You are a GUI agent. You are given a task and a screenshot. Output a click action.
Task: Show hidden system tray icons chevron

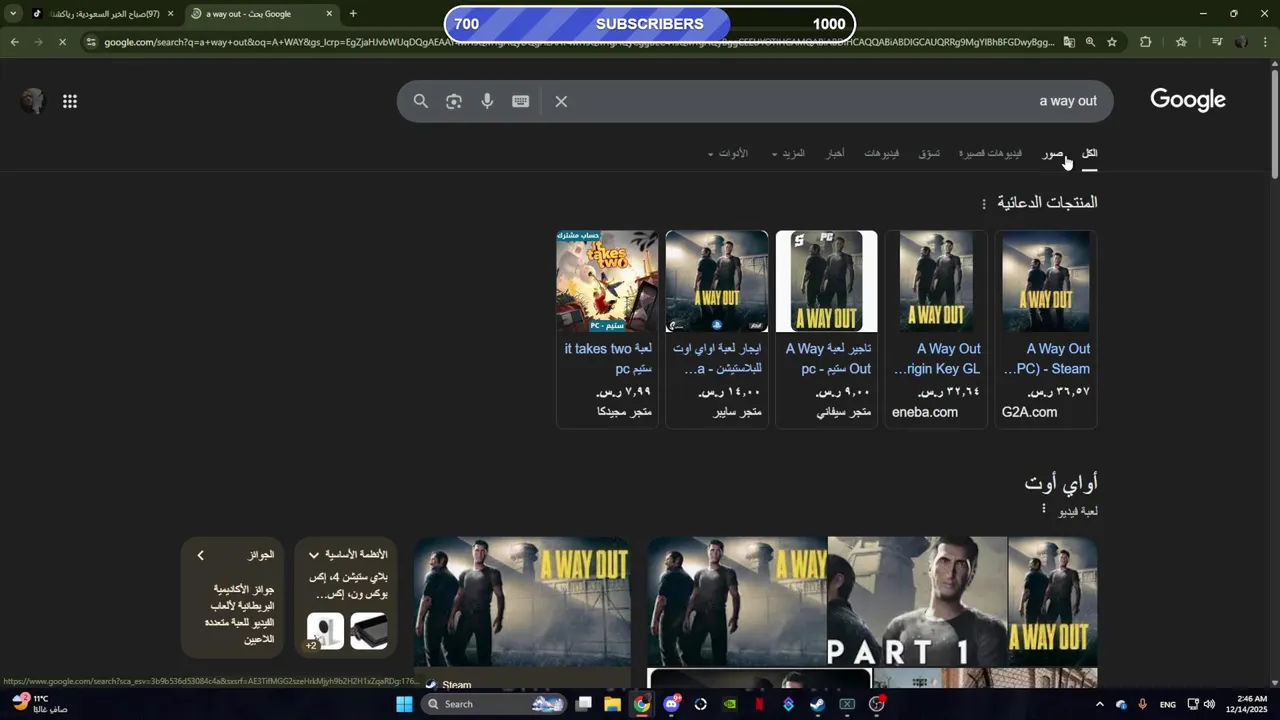[1100, 704]
